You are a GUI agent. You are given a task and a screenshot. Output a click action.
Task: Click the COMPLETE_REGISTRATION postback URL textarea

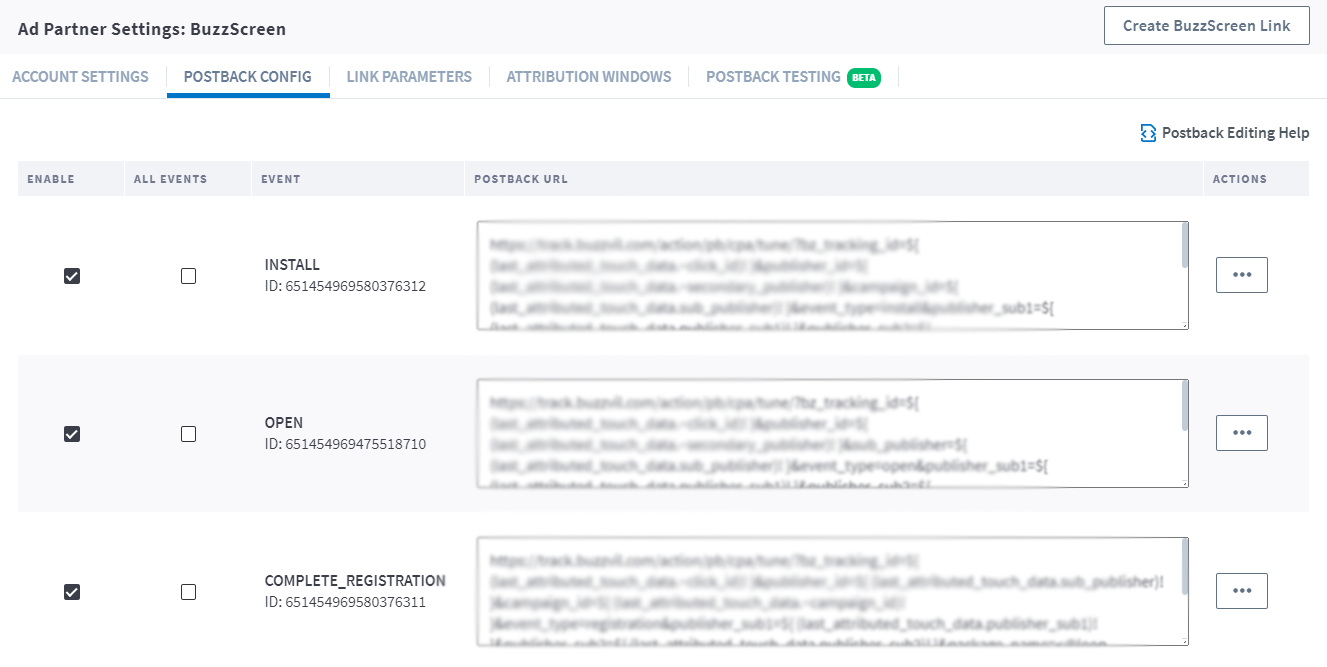(833, 591)
